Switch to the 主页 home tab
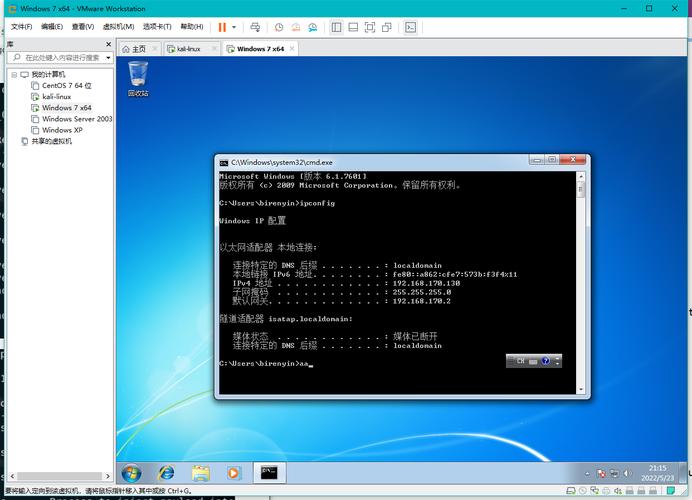 pos(134,48)
